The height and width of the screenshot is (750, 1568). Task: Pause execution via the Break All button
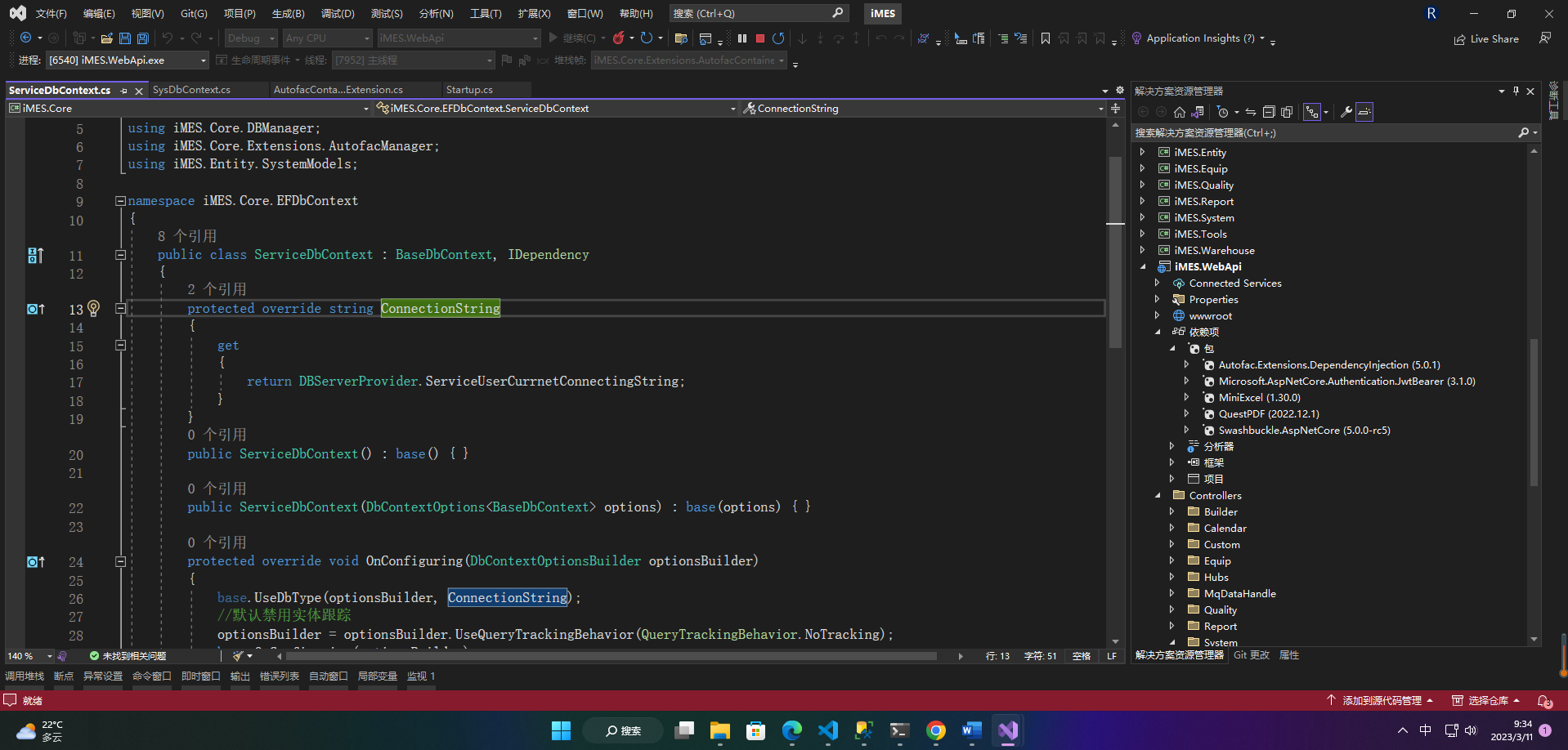(x=742, y=38)
